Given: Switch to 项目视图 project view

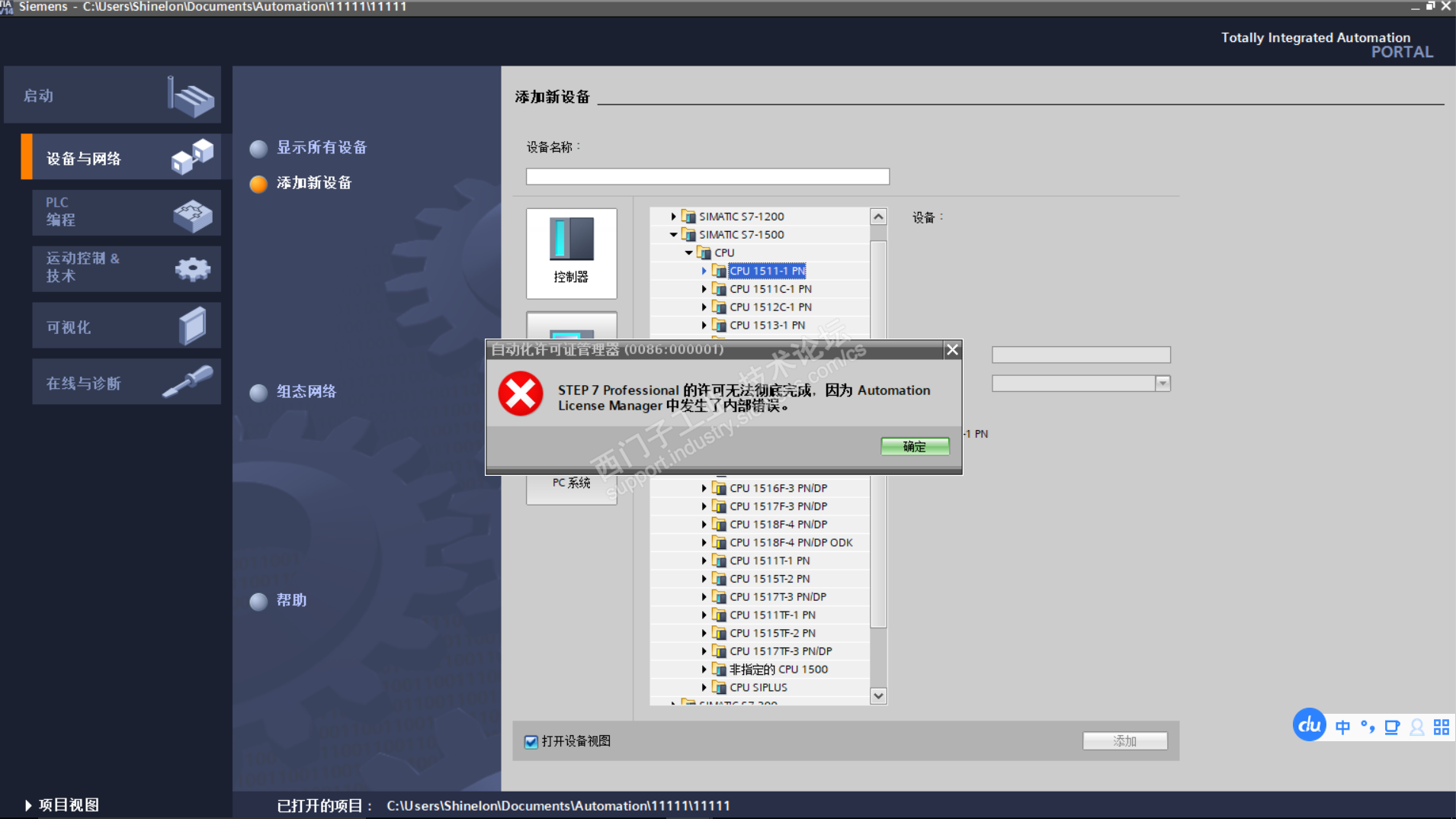Looking at the screenshot, I should click(62, 805).
